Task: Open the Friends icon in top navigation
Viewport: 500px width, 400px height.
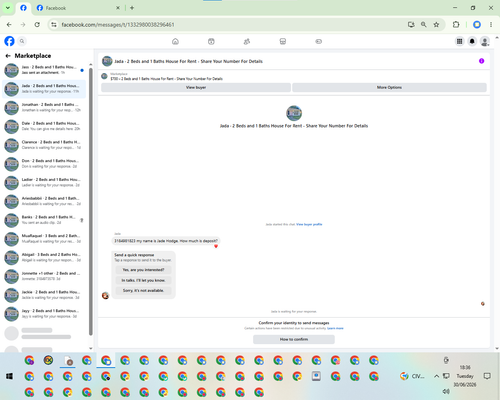Action: coord(247,41)
